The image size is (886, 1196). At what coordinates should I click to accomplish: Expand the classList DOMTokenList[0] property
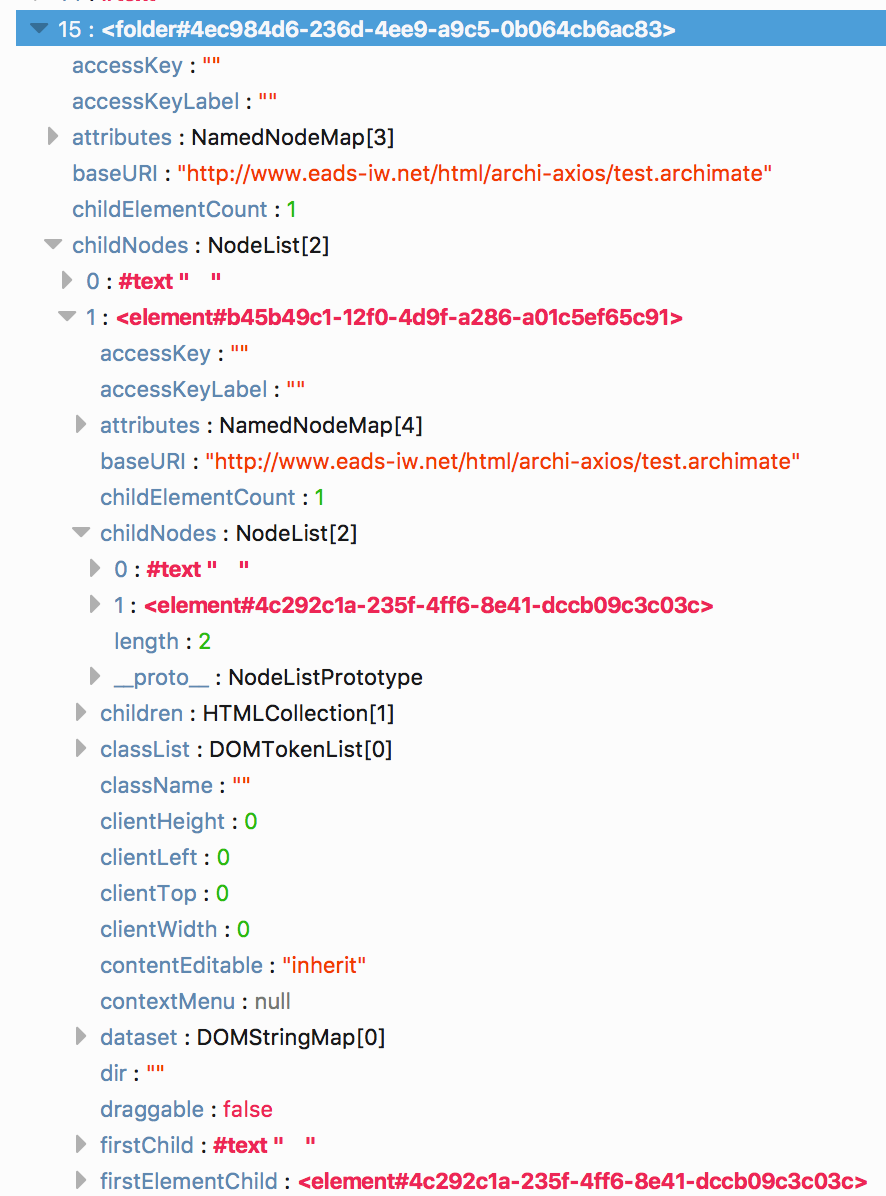point(80,749)
